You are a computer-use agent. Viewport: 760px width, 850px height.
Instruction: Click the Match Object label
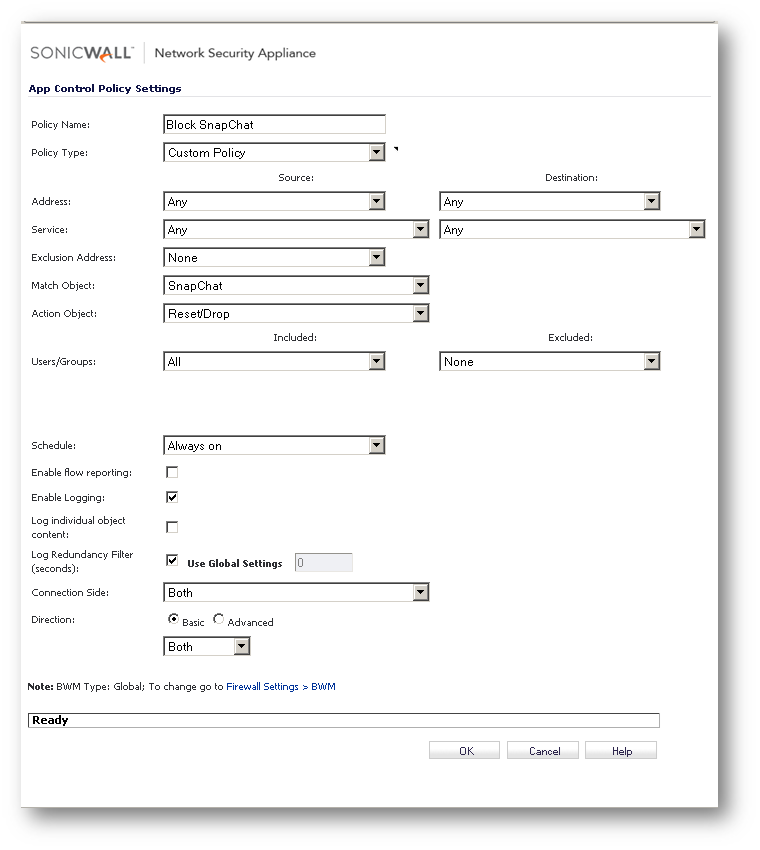(63, 286)
